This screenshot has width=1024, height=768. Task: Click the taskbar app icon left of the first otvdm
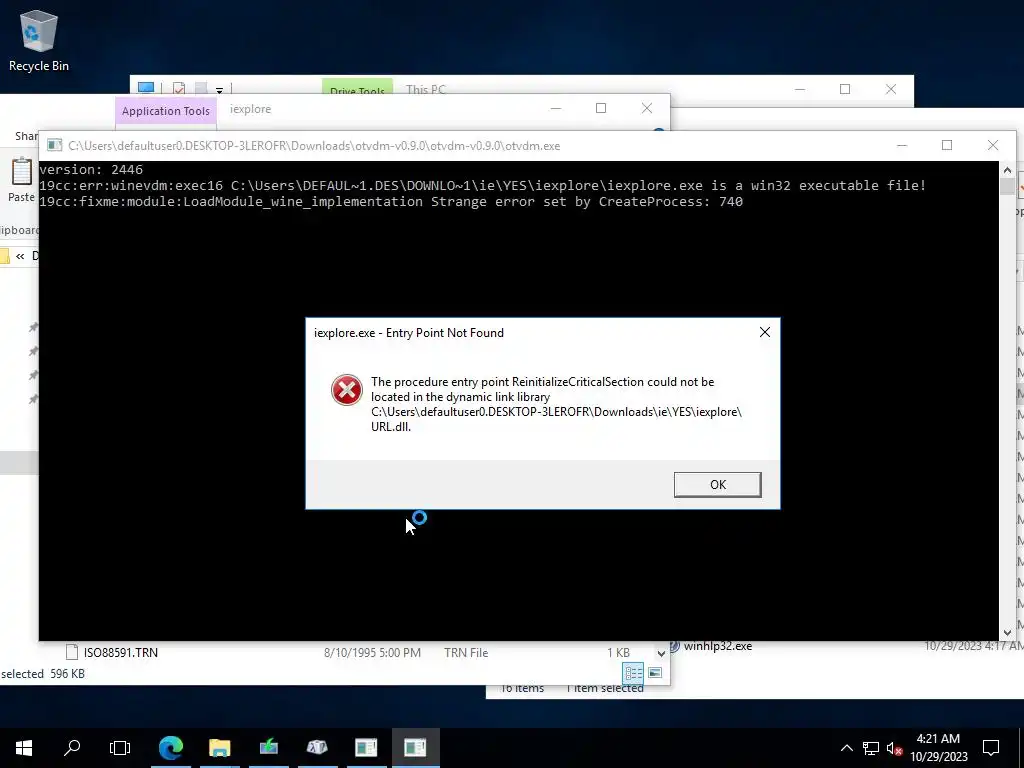tap(317, 748)
